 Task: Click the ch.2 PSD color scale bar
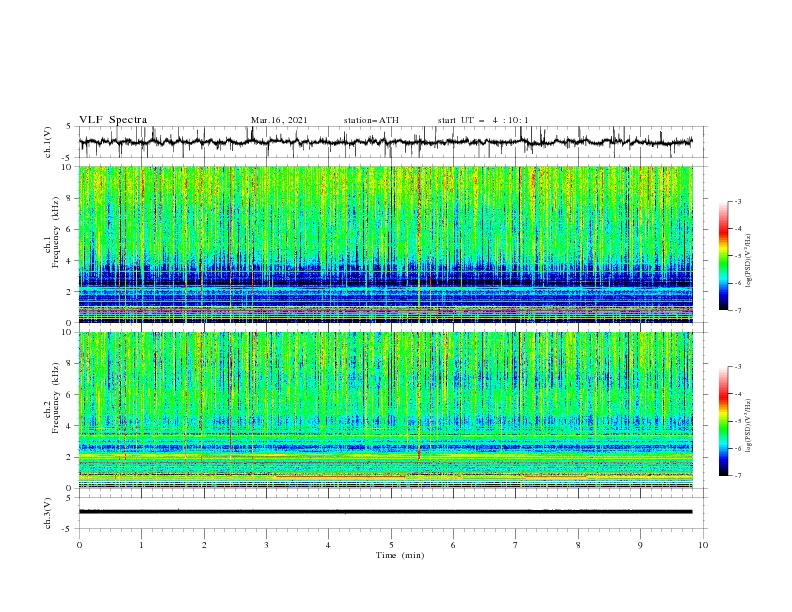tap(724, 421)
